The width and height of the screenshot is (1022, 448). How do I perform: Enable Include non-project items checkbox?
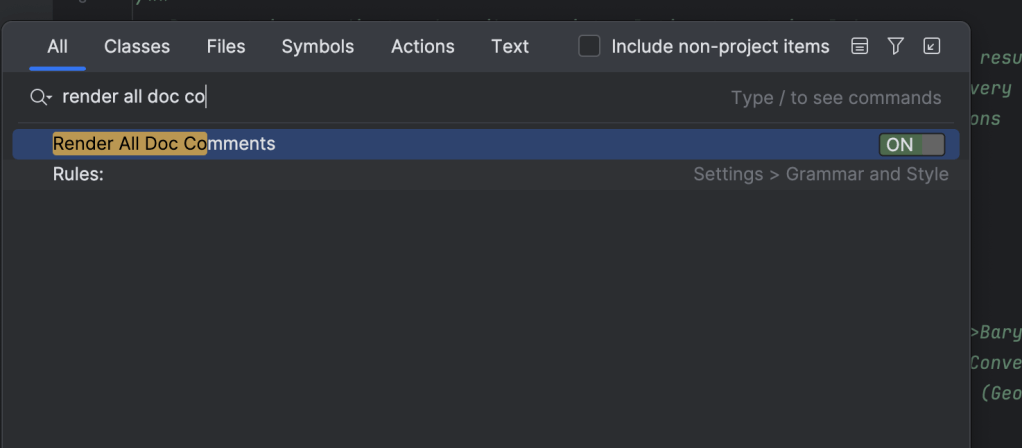point(590,46)
